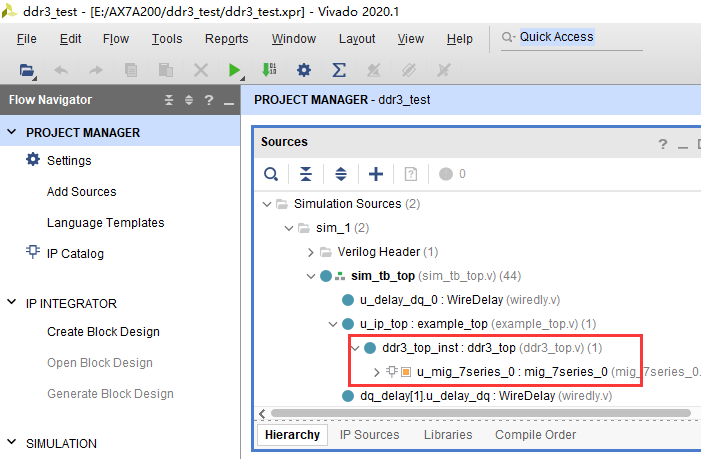Viewport: 701px width, 459px height.
Task: Collapse the IP INTEGRATOR section
Action: click(12, 302)
